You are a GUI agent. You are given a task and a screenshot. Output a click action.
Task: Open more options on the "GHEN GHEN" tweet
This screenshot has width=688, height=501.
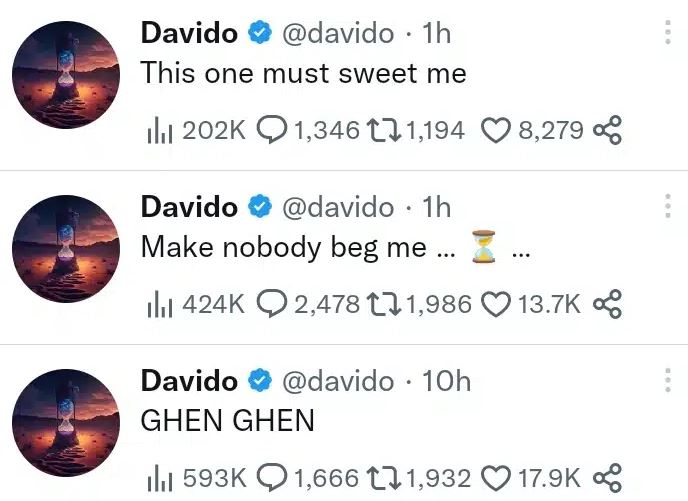coord(668,380)
